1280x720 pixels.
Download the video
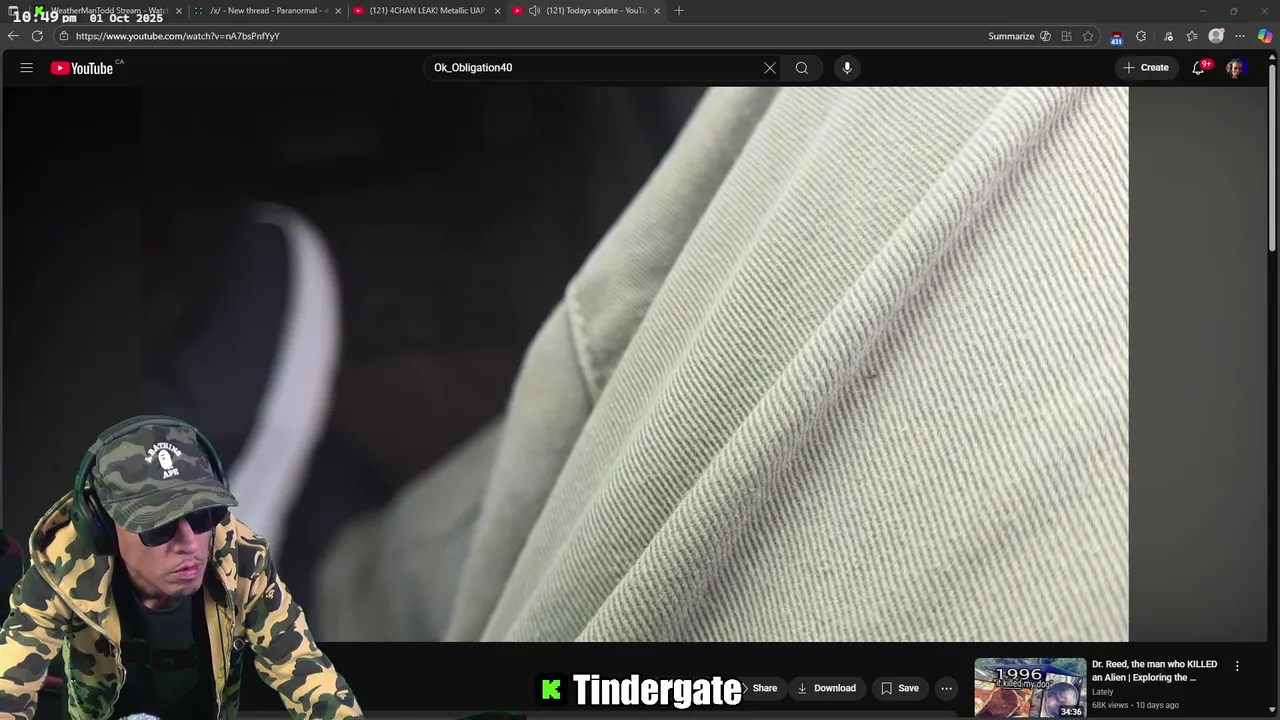tap(827, 688)
